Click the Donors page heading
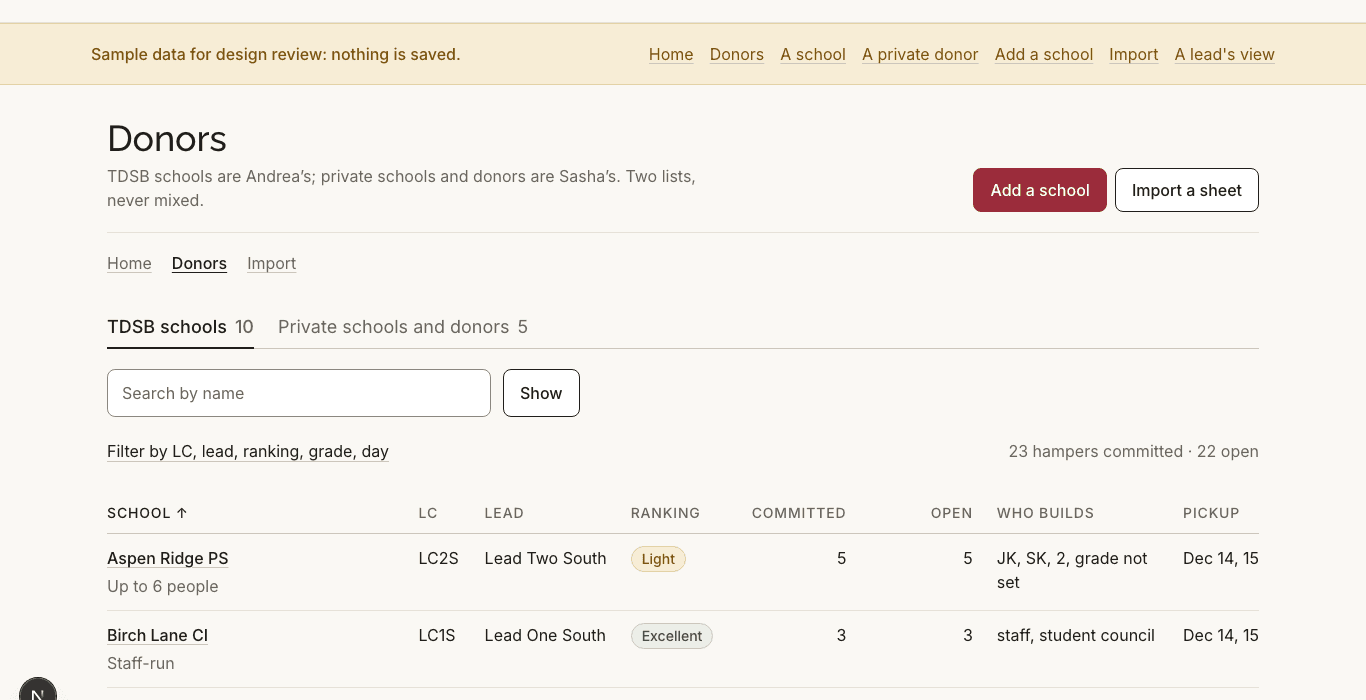The image size is (1366, 700). coord(167,139)
